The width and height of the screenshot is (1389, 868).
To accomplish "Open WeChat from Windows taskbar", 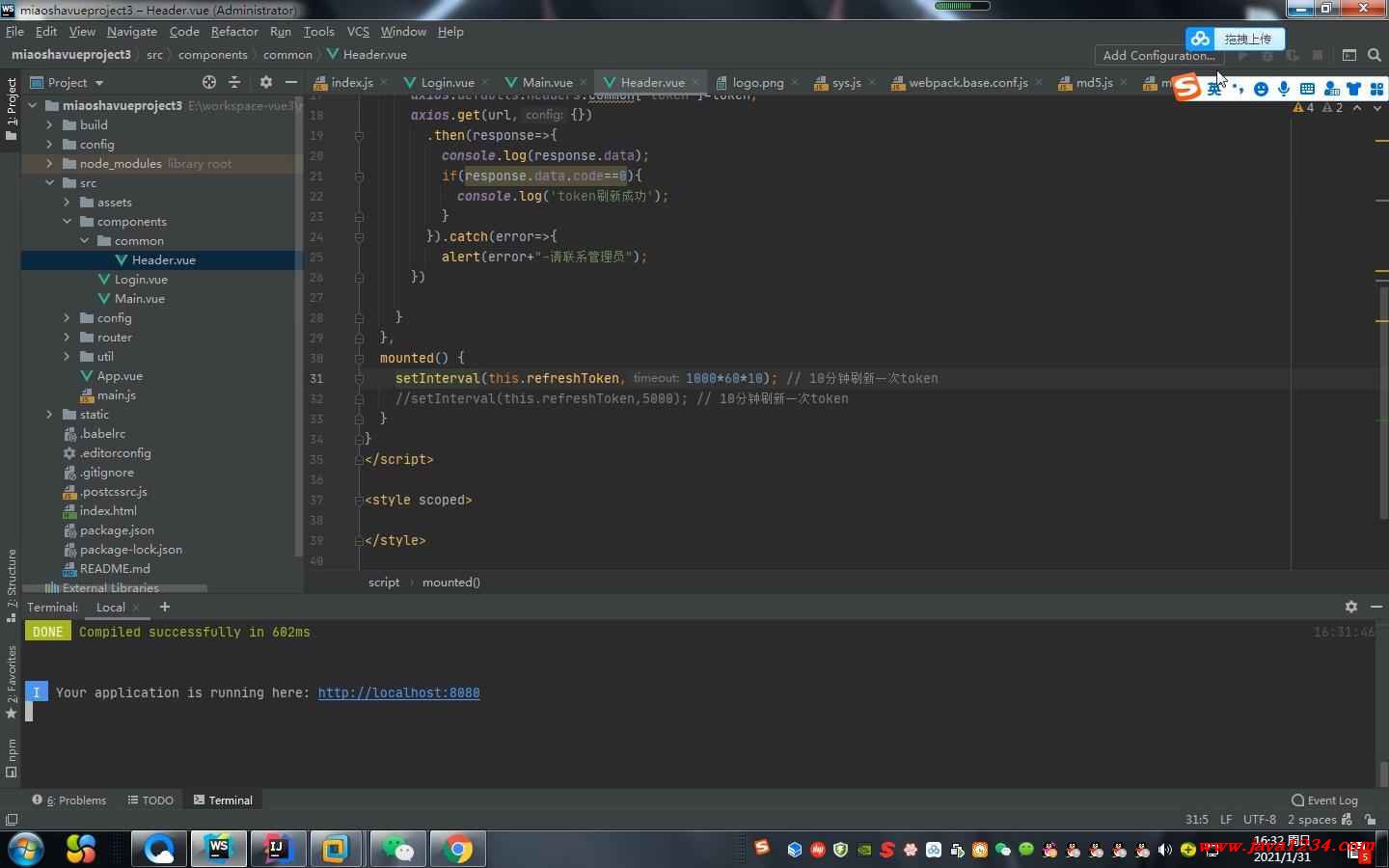I will (397, 849).
